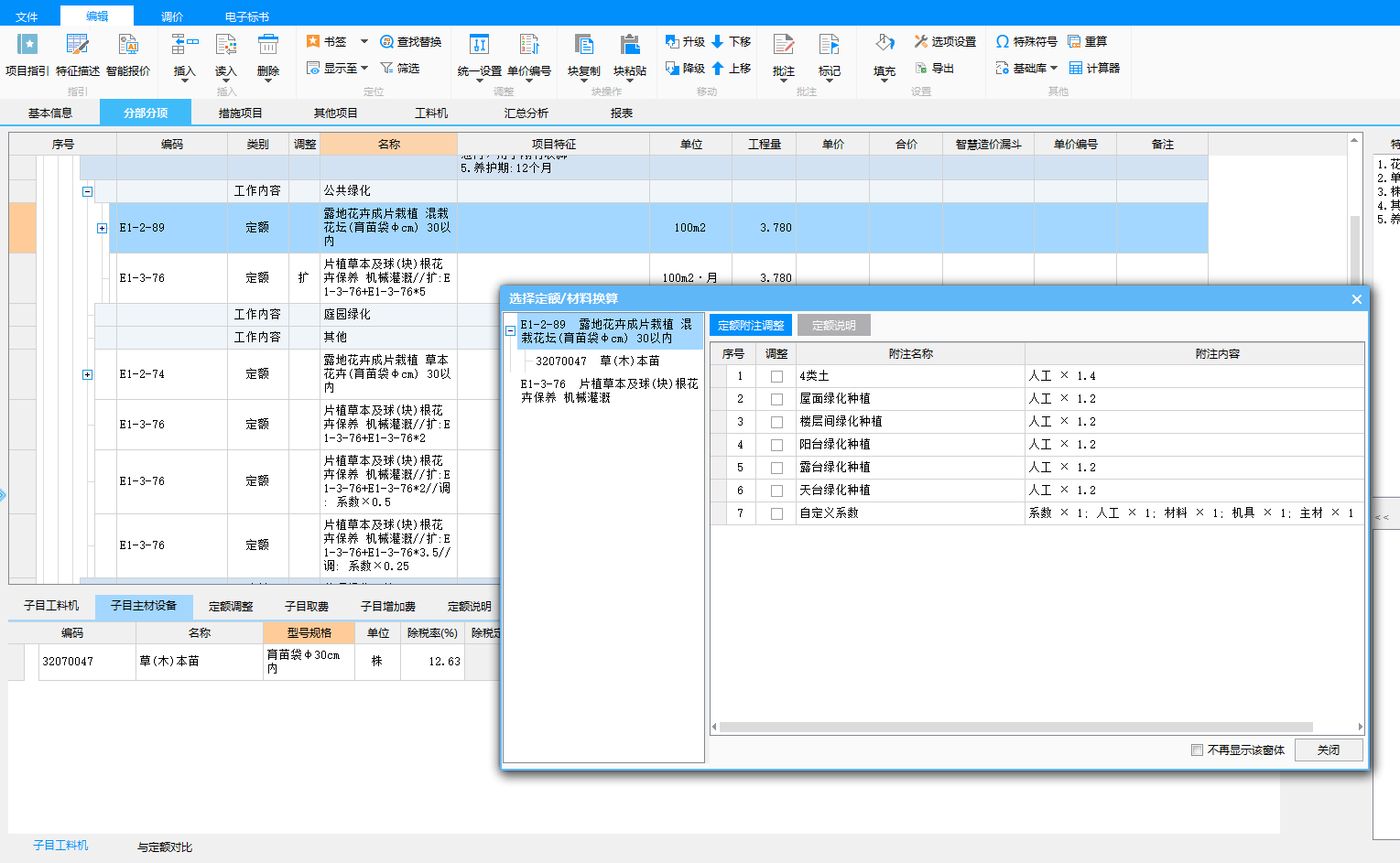Switch to the 文件 menu

click(27, 16)
